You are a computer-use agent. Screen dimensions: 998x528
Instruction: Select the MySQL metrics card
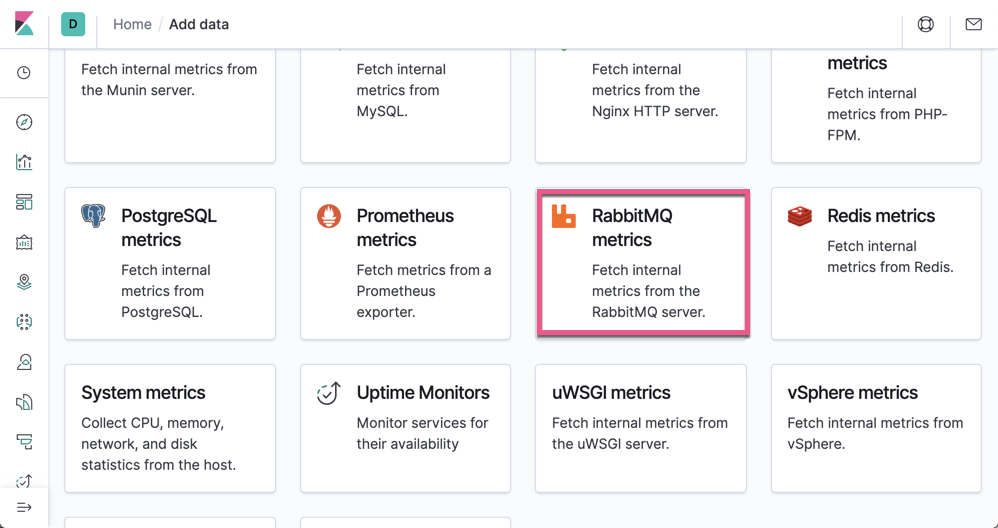tap(405, 106)
